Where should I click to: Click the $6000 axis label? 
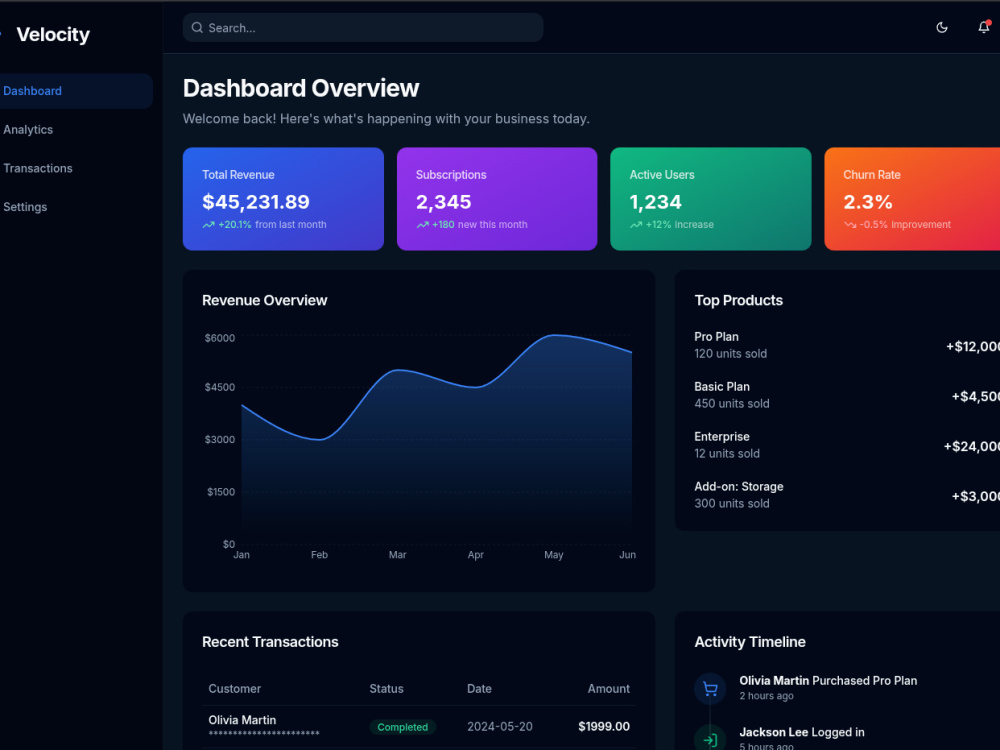click(x=220, y=338)
